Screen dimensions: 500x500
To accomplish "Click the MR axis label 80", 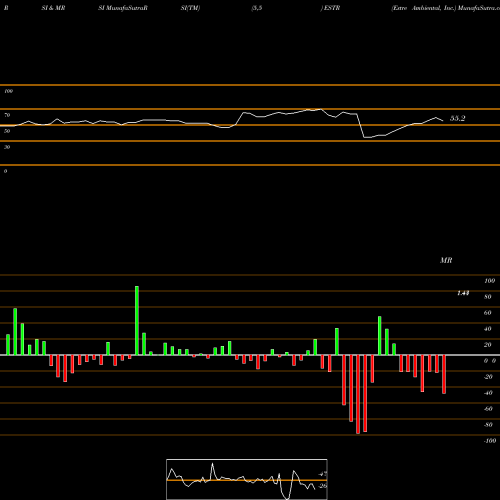I will pyautogui.click(x=488, y=297).
